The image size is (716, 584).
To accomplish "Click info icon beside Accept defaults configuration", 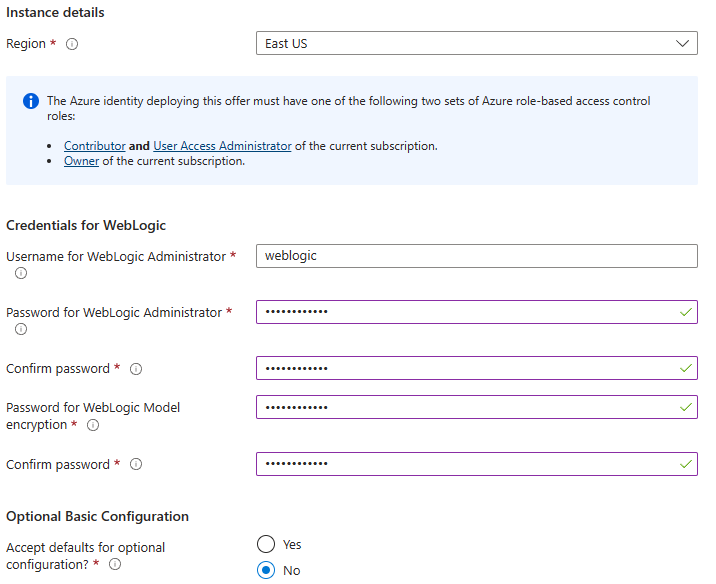I will [x=115, y=565].
